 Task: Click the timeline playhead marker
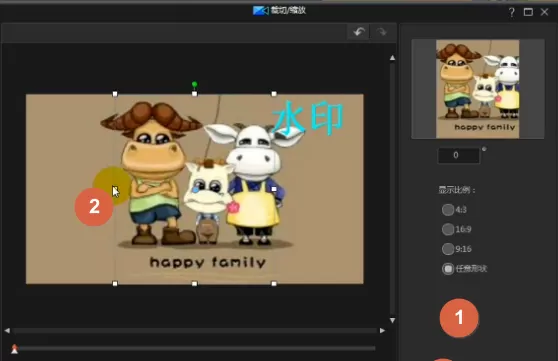(15, 349)
